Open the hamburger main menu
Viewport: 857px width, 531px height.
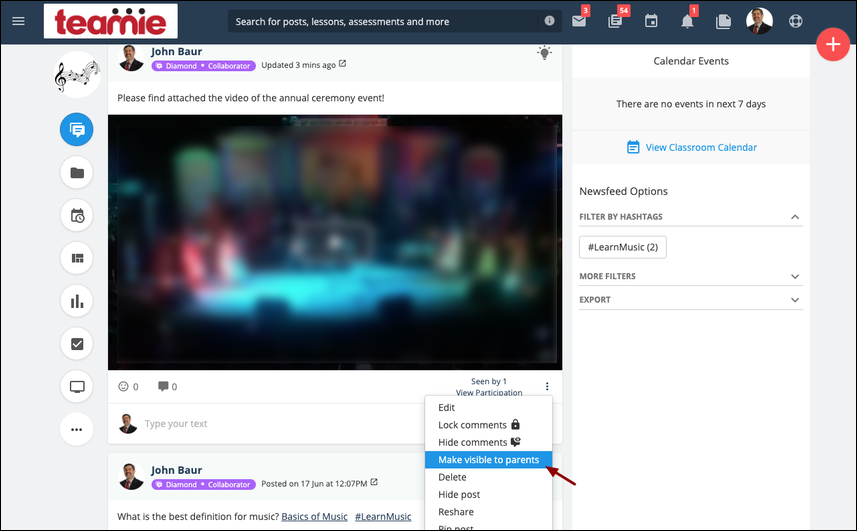(19, 21)
